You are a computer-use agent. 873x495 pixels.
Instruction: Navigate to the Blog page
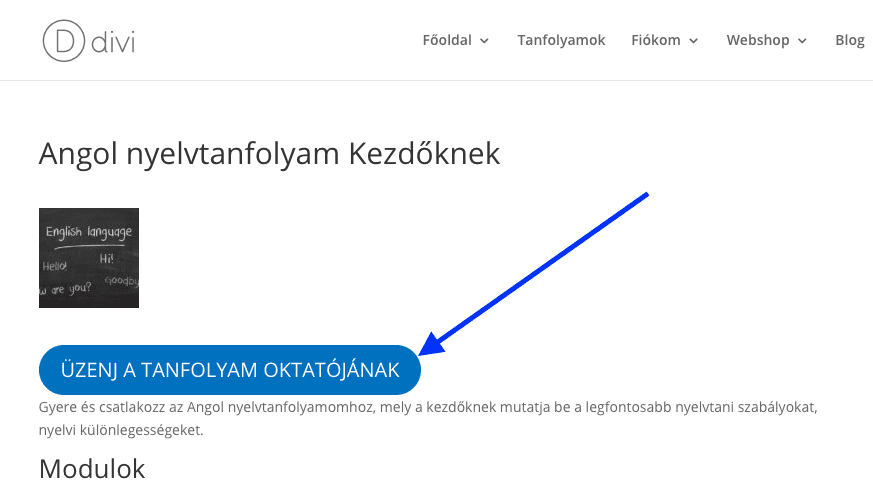tap(849, 40)
